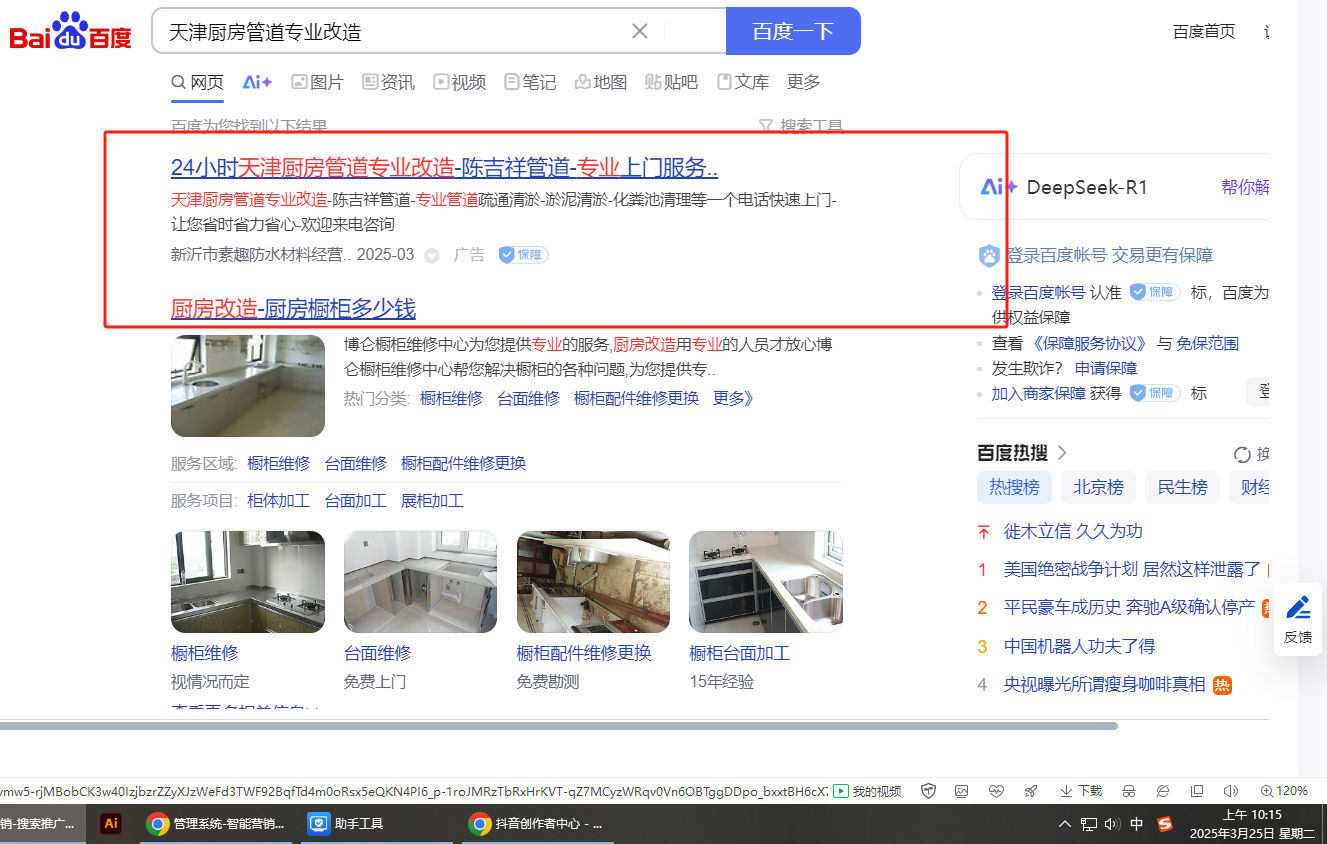1327x844 pixels.
Task: Expand 更多》 in 热门分类
Action: point(734,398)
